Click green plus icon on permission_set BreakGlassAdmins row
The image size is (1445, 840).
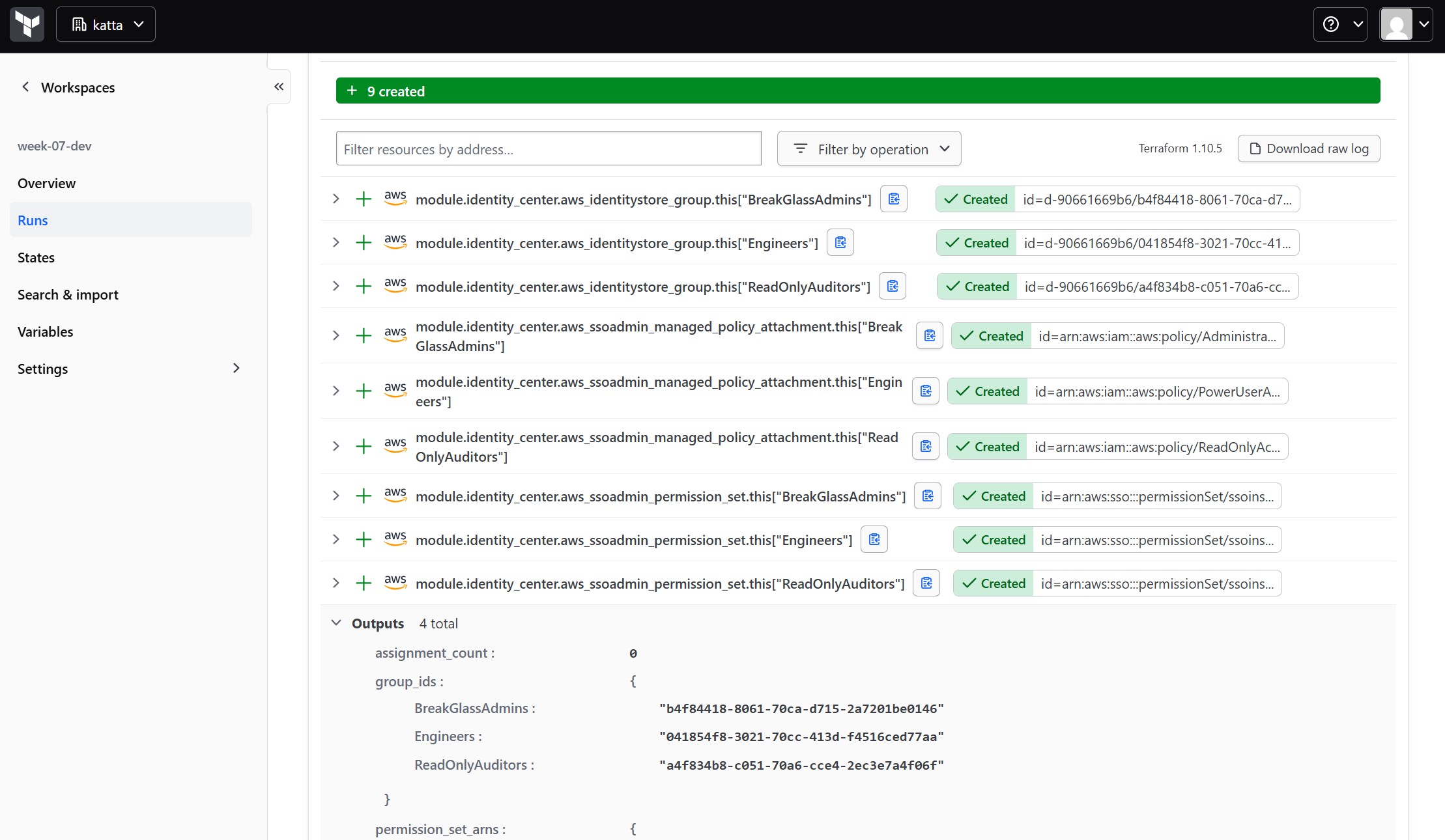tap(364, 496)
